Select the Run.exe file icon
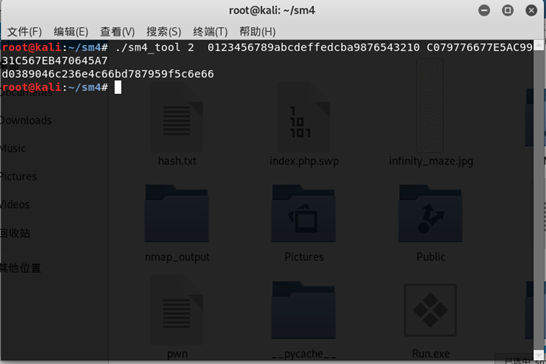The height and width of the screenshot is (364, 546). click(x=430, y=310)
